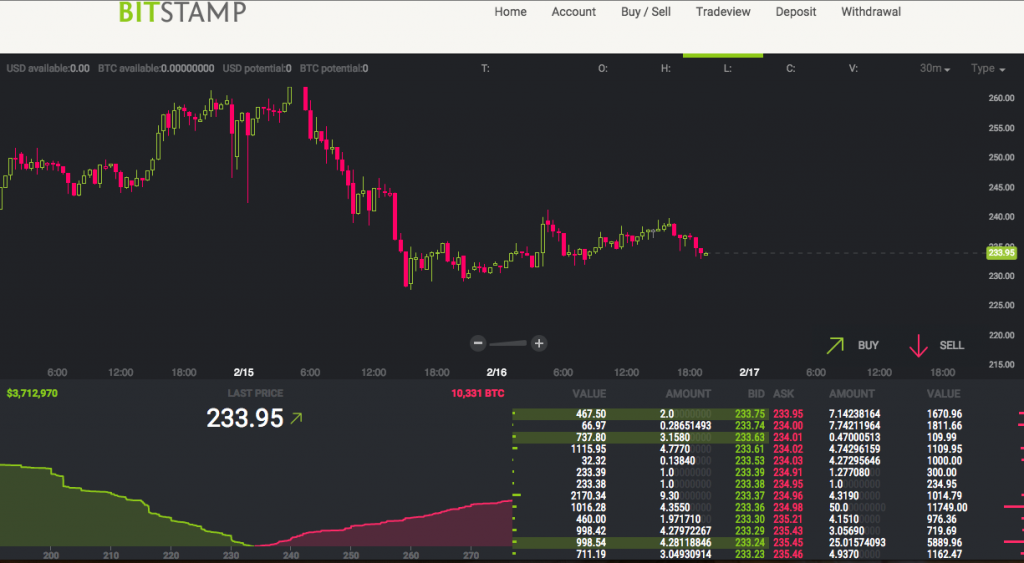Click bid value 2170.34
Screen dimensions: 1024x563
588,496
